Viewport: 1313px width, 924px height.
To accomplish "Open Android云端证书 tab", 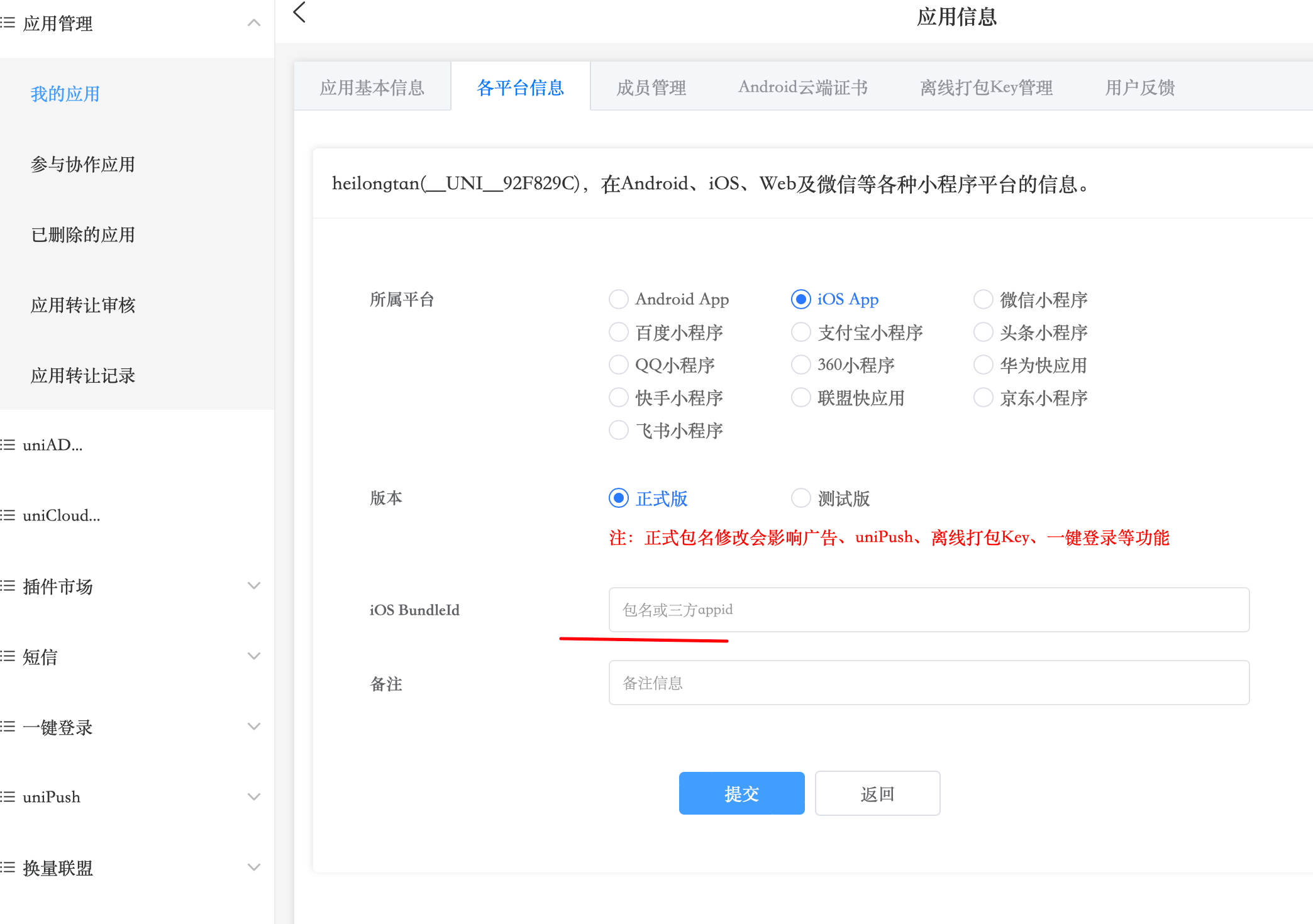I will pyautogui.click(x=802, y=87).
